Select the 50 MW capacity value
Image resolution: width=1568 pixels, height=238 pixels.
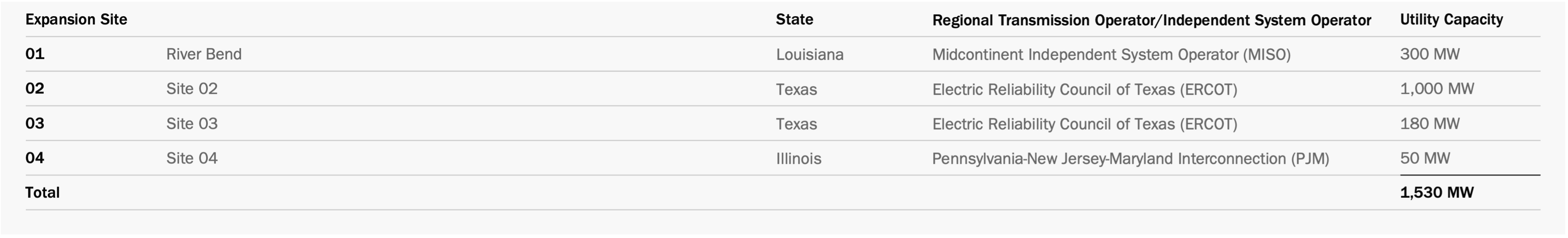[x=1425, y=159]
